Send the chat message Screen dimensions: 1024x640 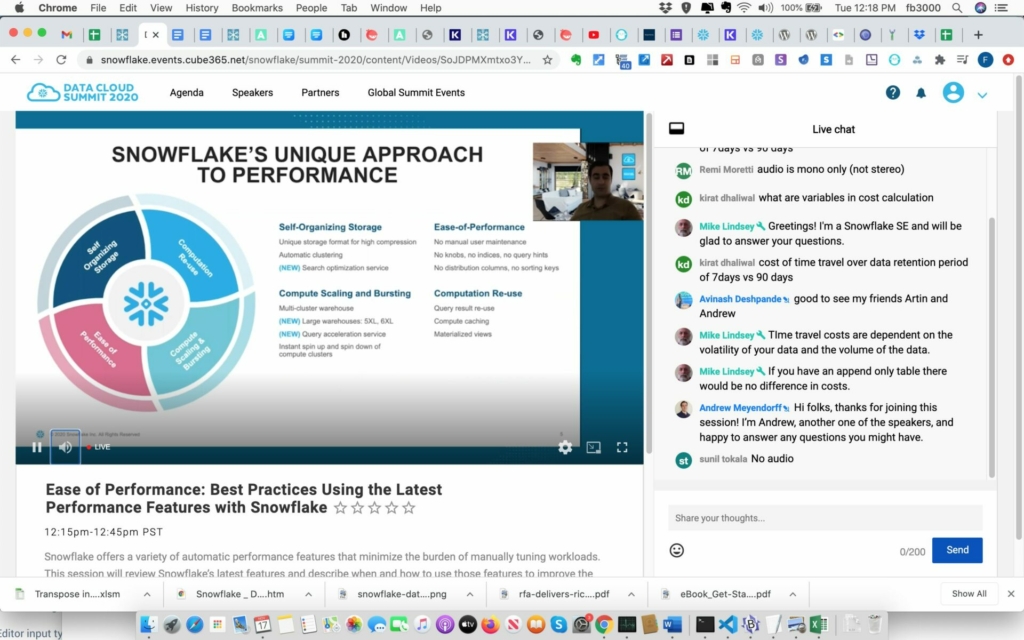957,550
